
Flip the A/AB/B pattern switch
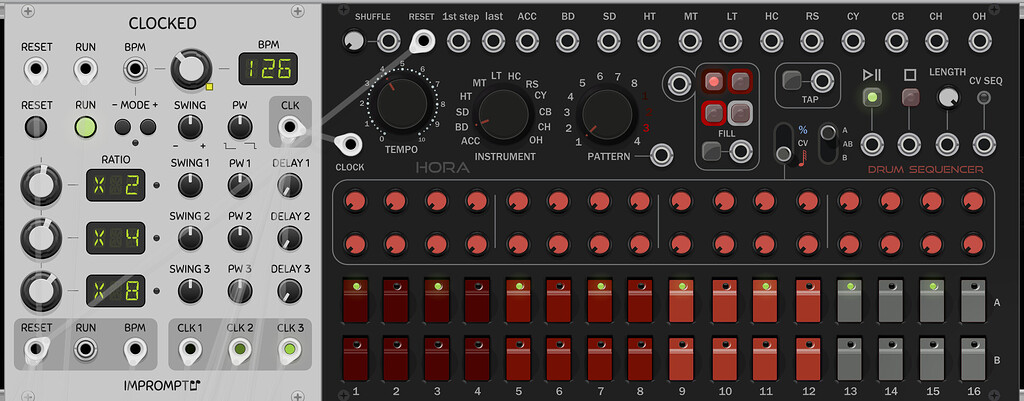click(x=828, y=143)
